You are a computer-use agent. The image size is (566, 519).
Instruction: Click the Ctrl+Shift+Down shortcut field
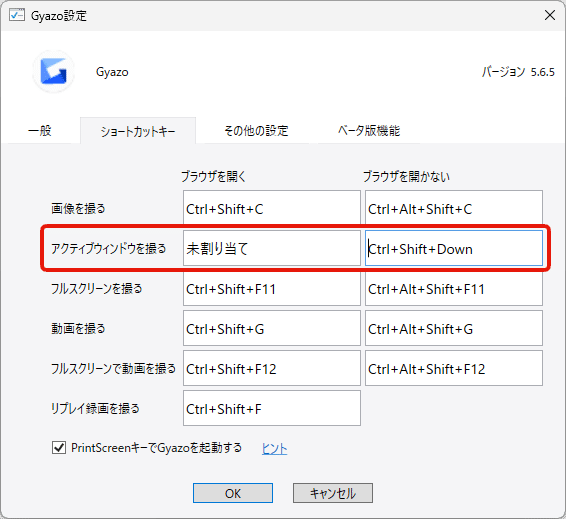click(454, 248)
